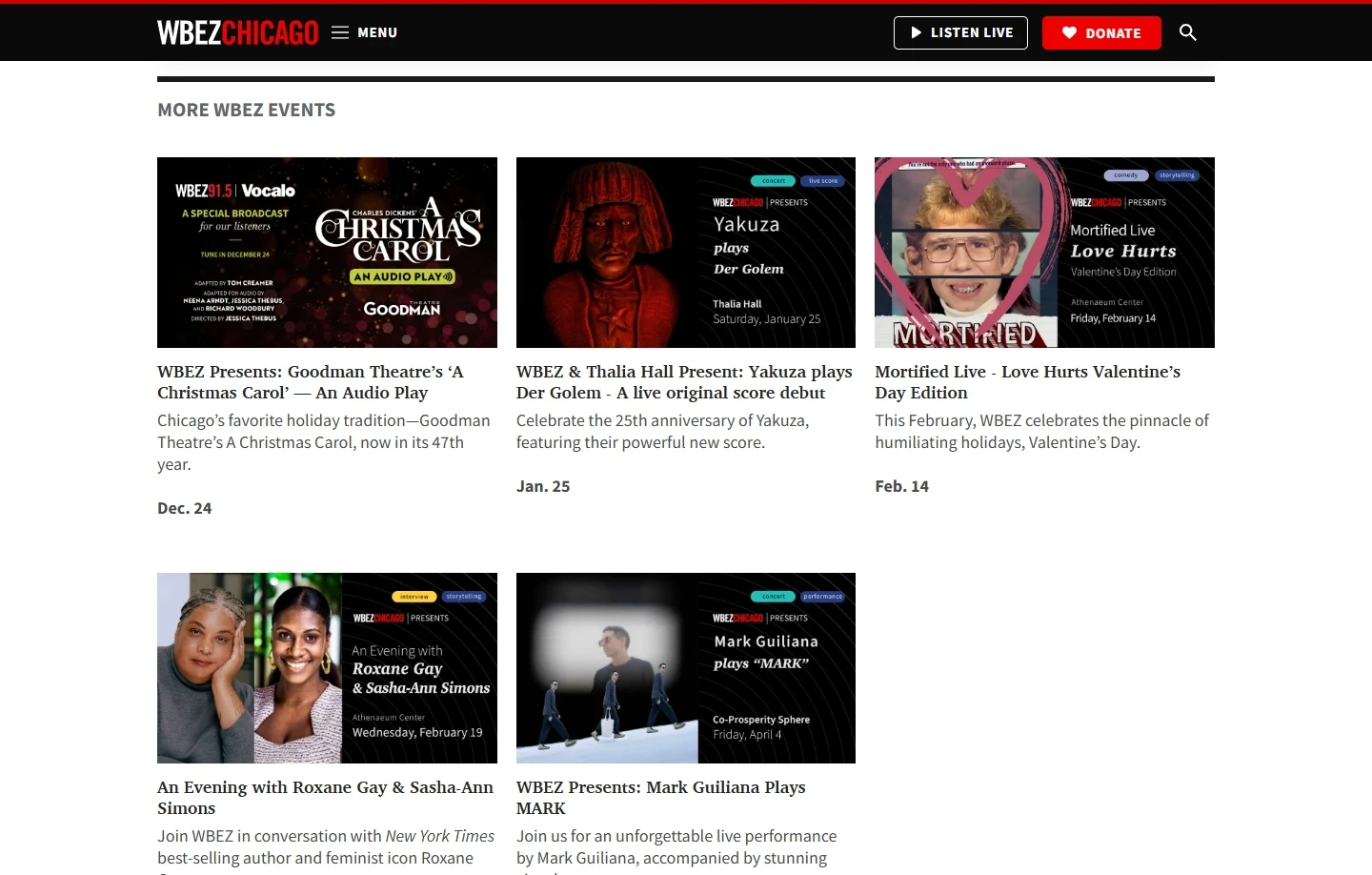Image resolution: width=1372 pixels, height=875 pixels.
Task: Open 'WBEZ Presents: Goodman Theatre's A Christmas Carol' link
Action: point(310,382)
